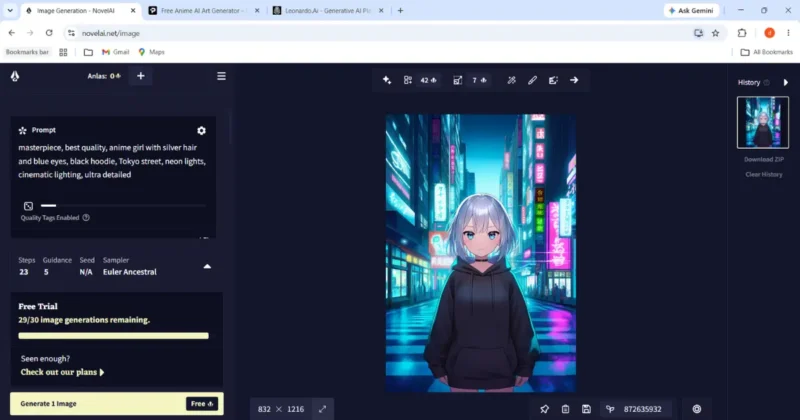Close the Free Anime AI Art tab
The width and height of the screenshot is (800, 420).
coord(257,10)
